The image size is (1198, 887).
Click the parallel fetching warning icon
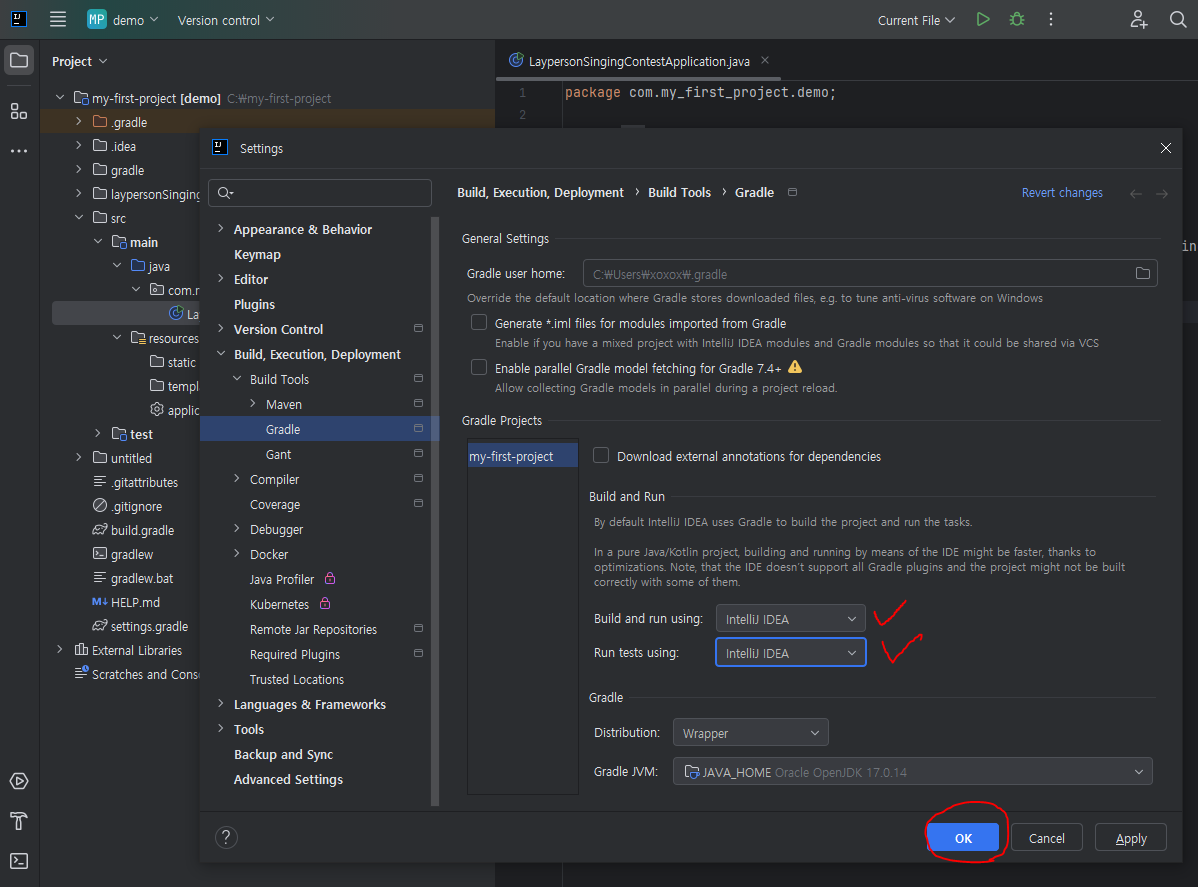tap(795, 367)
